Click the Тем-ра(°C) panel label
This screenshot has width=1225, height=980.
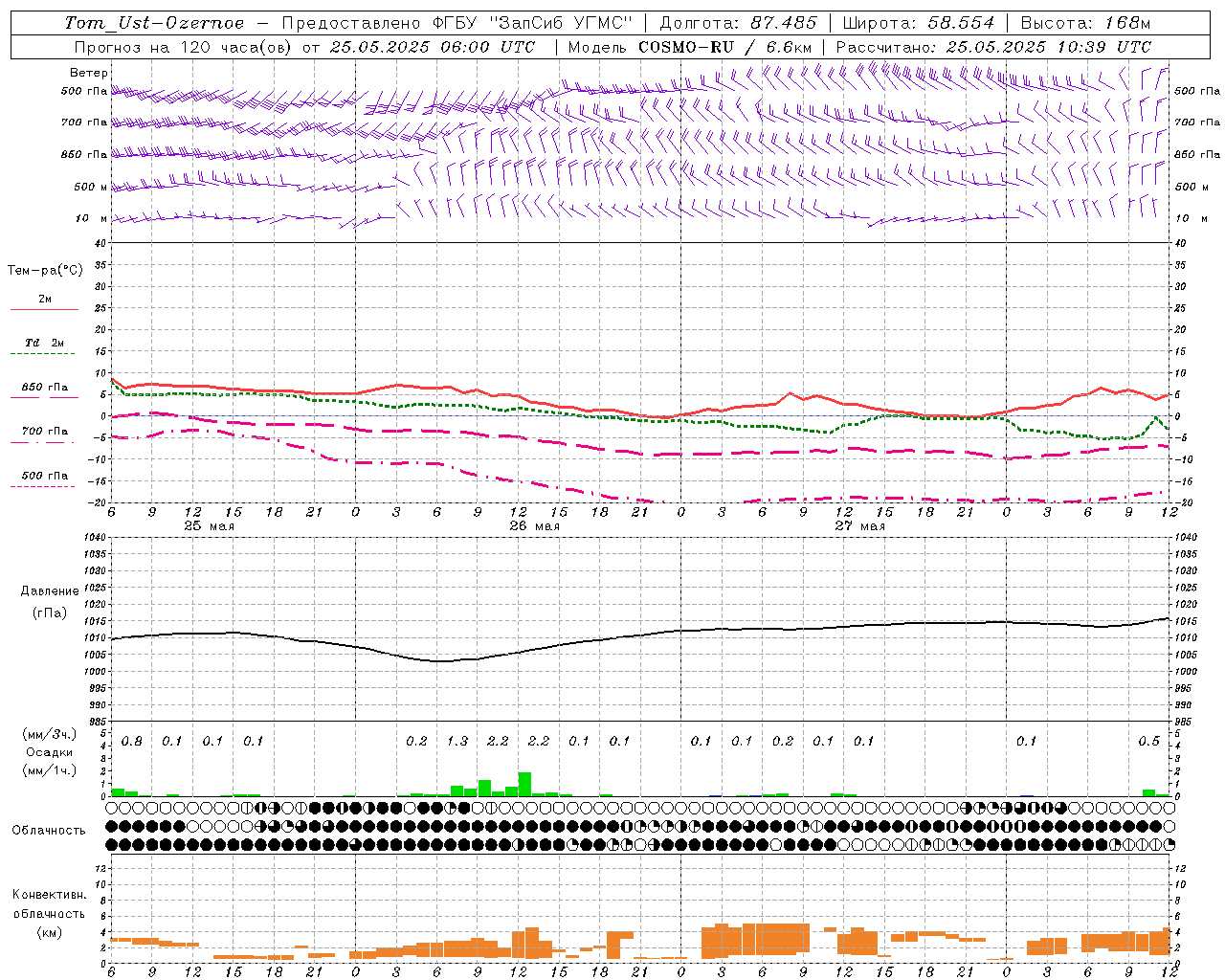tap(45, 271)
